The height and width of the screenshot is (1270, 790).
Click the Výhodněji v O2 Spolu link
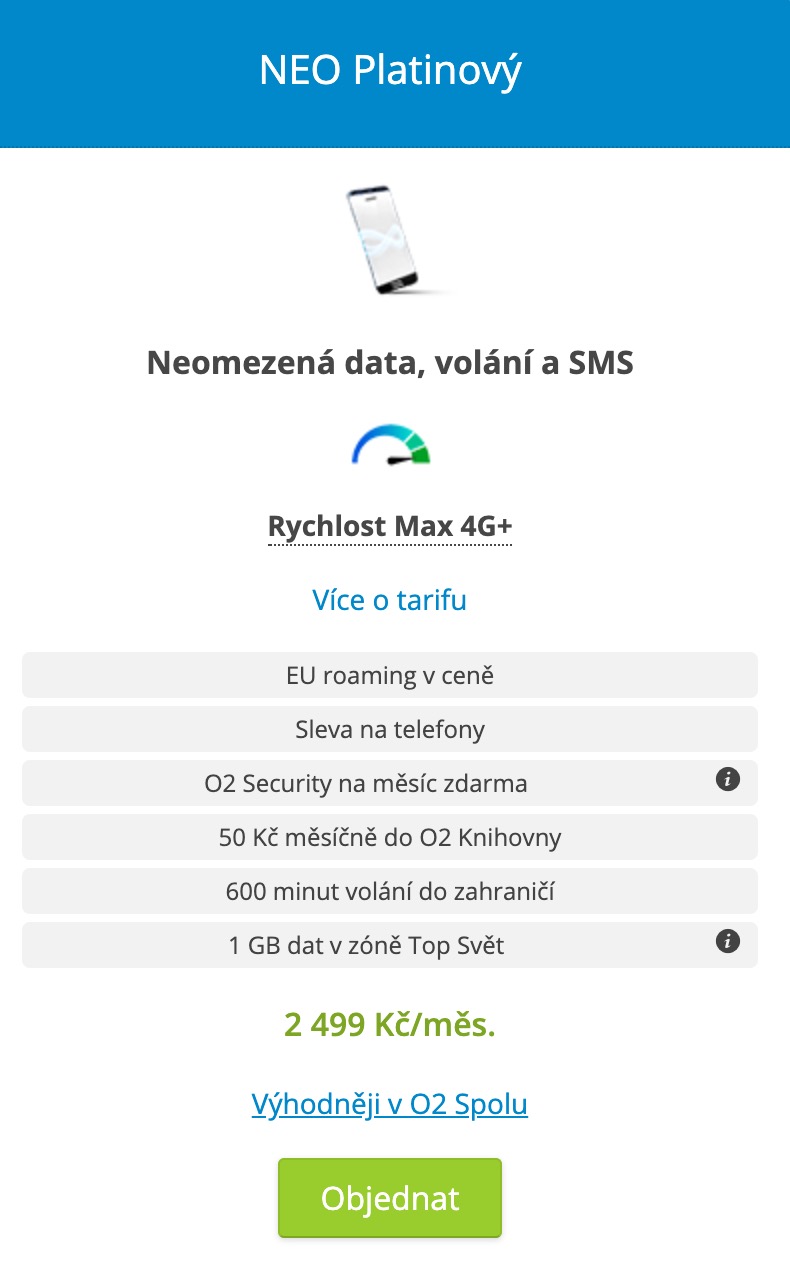[389, 1104]
